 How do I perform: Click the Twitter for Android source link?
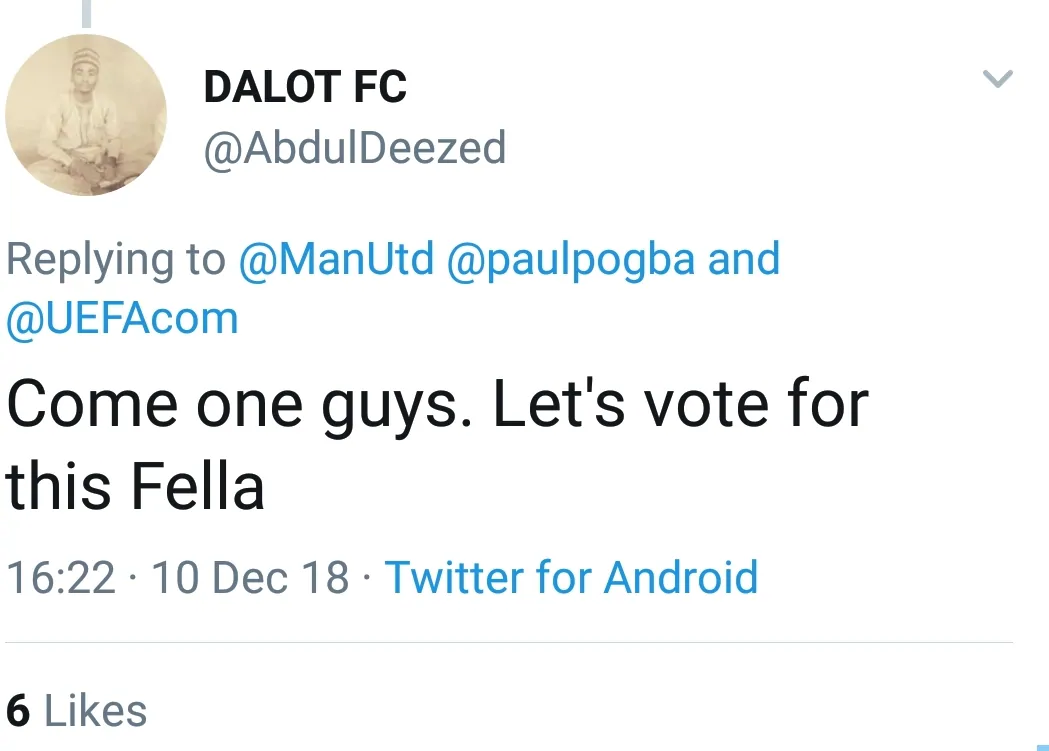(x=571, y=578)
